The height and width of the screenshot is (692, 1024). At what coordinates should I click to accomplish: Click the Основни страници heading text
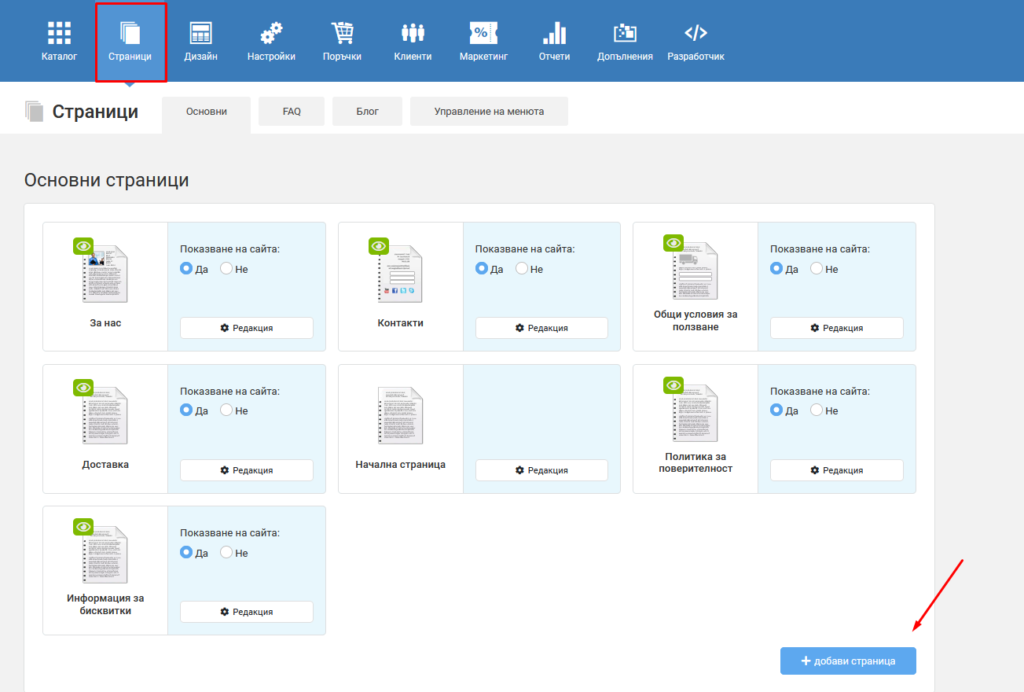(x=106, y=180)
